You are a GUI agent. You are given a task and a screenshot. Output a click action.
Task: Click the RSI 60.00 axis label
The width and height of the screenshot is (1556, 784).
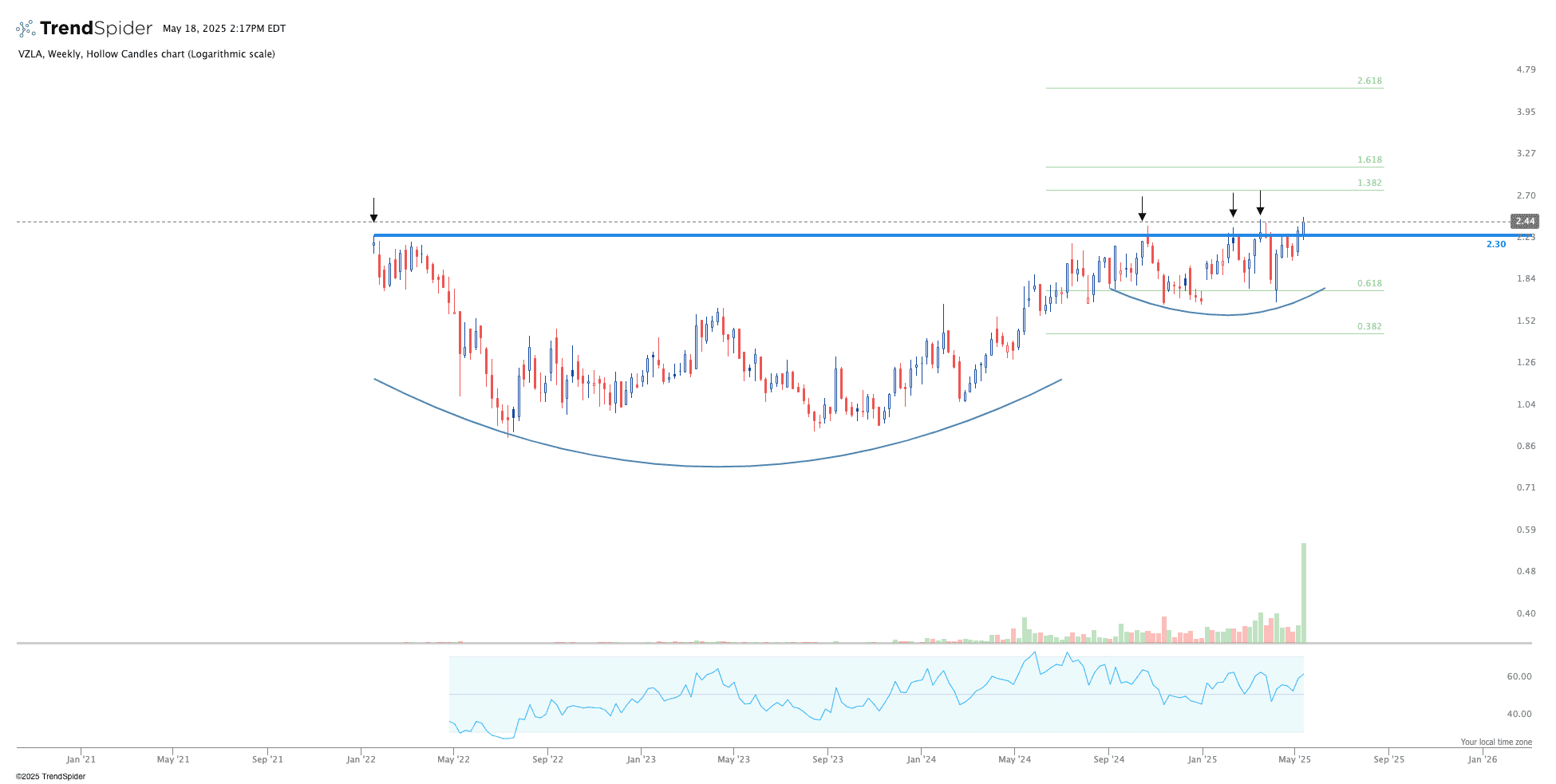1518,676
